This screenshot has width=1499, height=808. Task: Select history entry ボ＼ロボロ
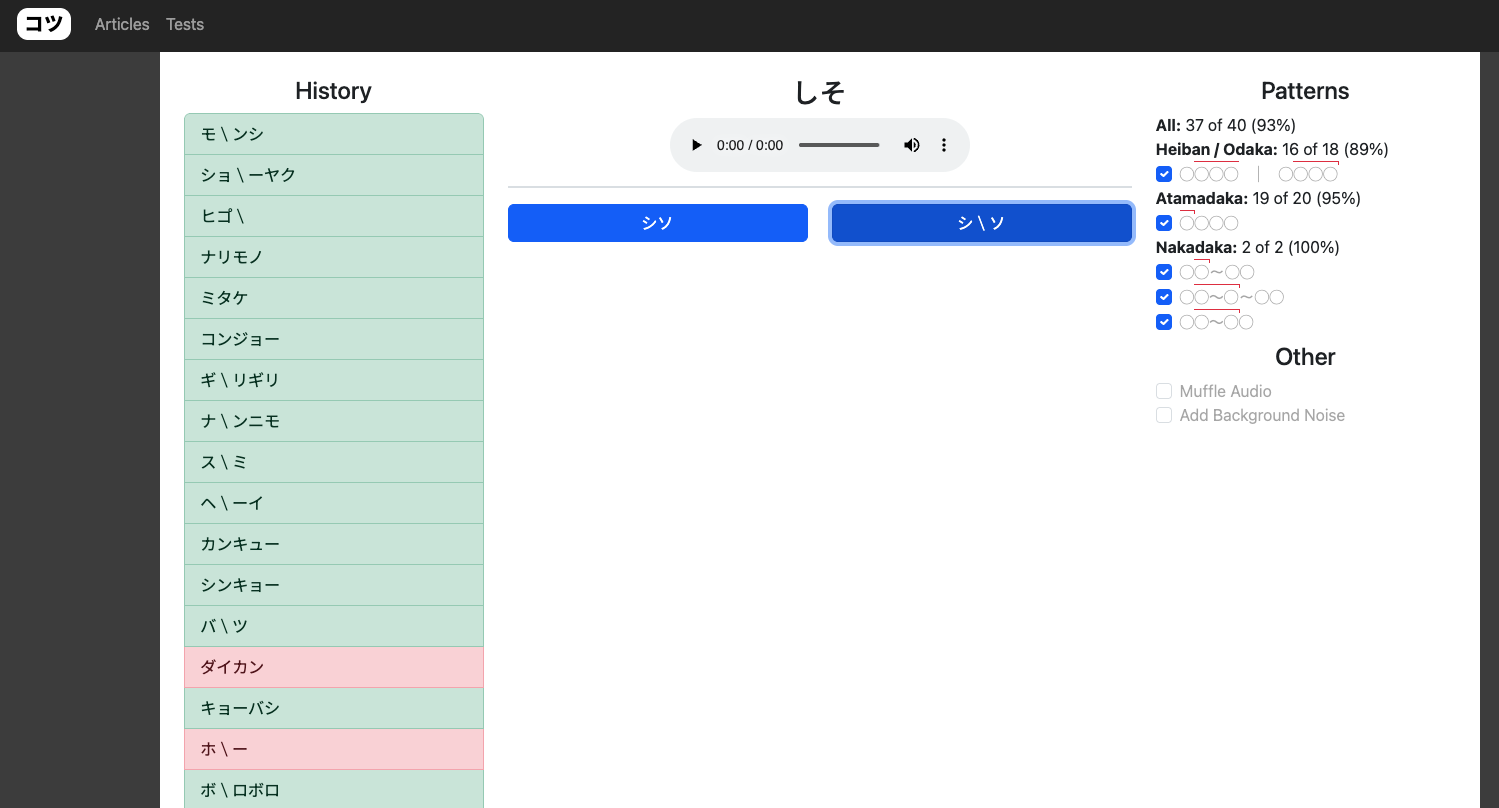point(334,789)
